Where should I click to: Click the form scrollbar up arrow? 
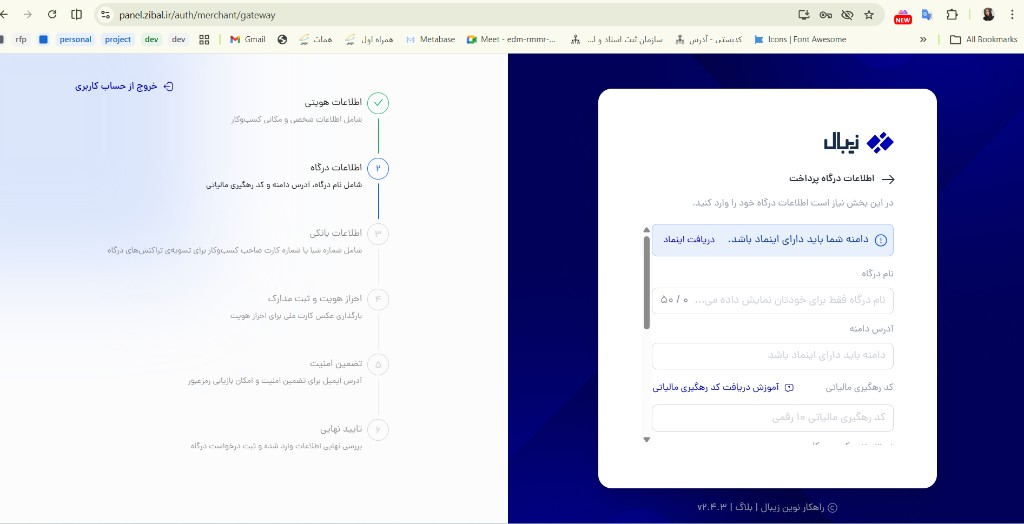[x=647, y=230]
